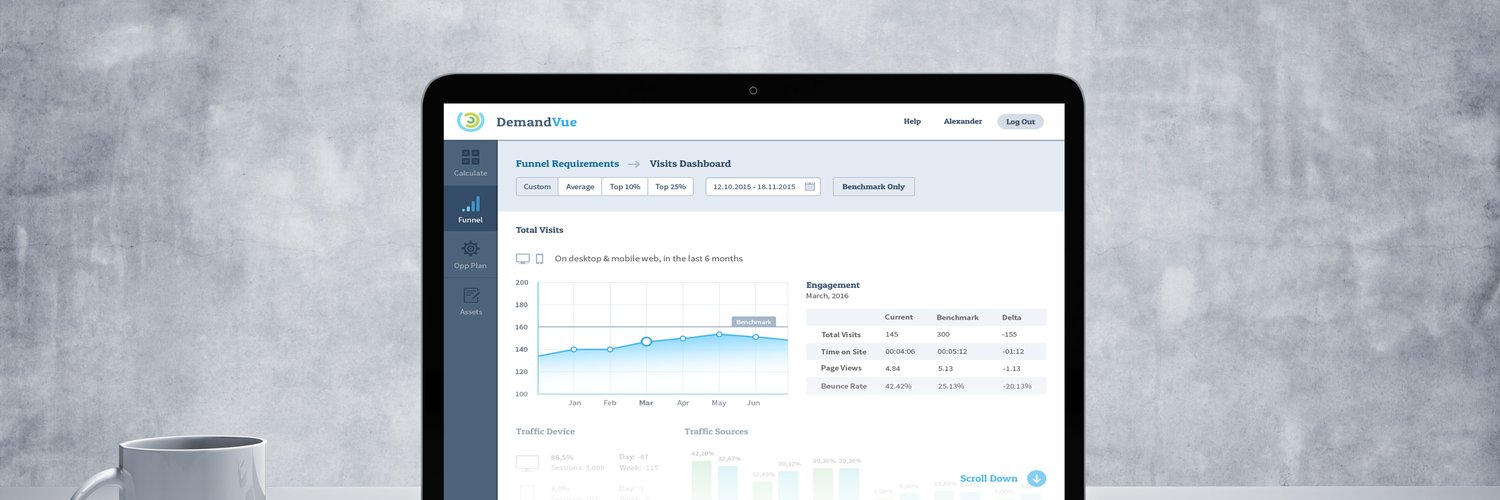Viewport: 1500px width, 500px height.
Task: Click the Traffic Sources heading
Action: click(x=716, y=431)
